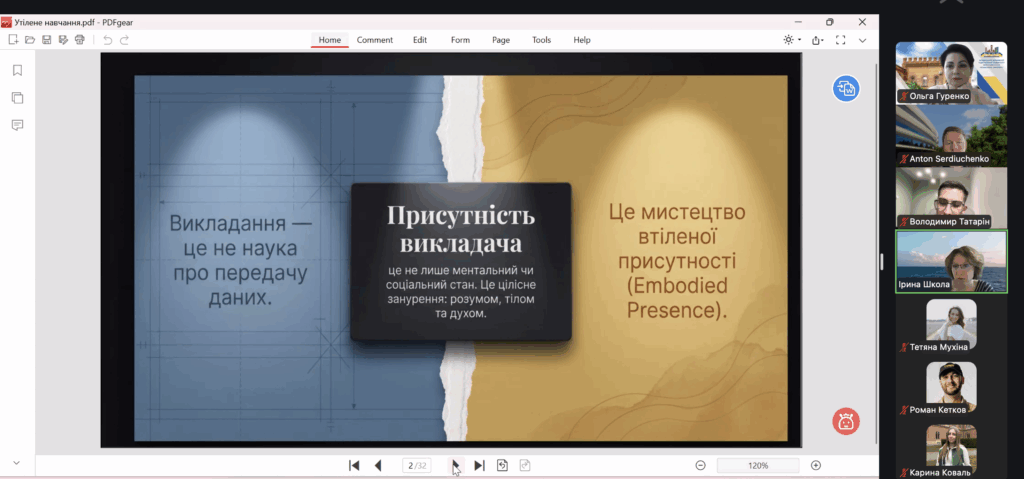Show the page thumbnails panel
Viewport: 1024px width, 479px height.
(x=17, y=97)
